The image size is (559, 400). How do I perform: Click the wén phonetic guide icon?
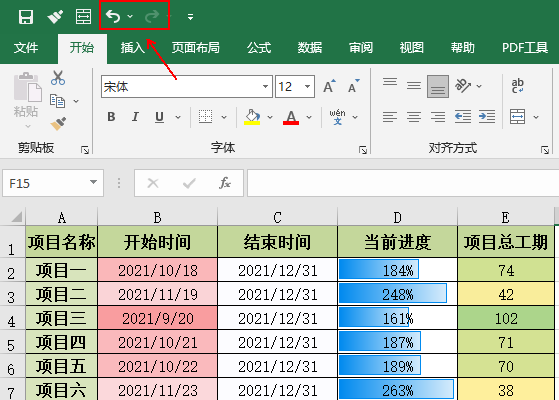pyautogui.click(x=337, y=117)
